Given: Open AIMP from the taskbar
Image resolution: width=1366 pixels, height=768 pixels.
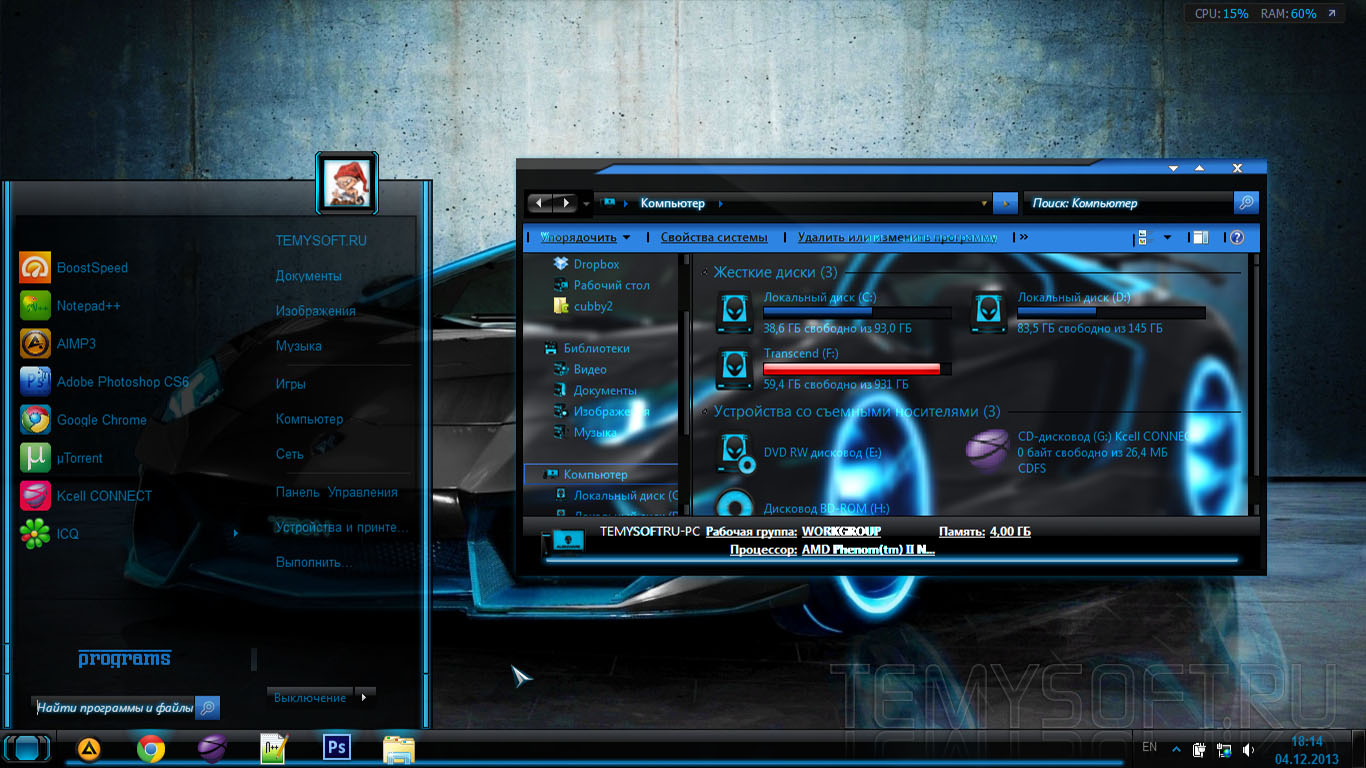Looking at the screenshot, I should point(89,749).
